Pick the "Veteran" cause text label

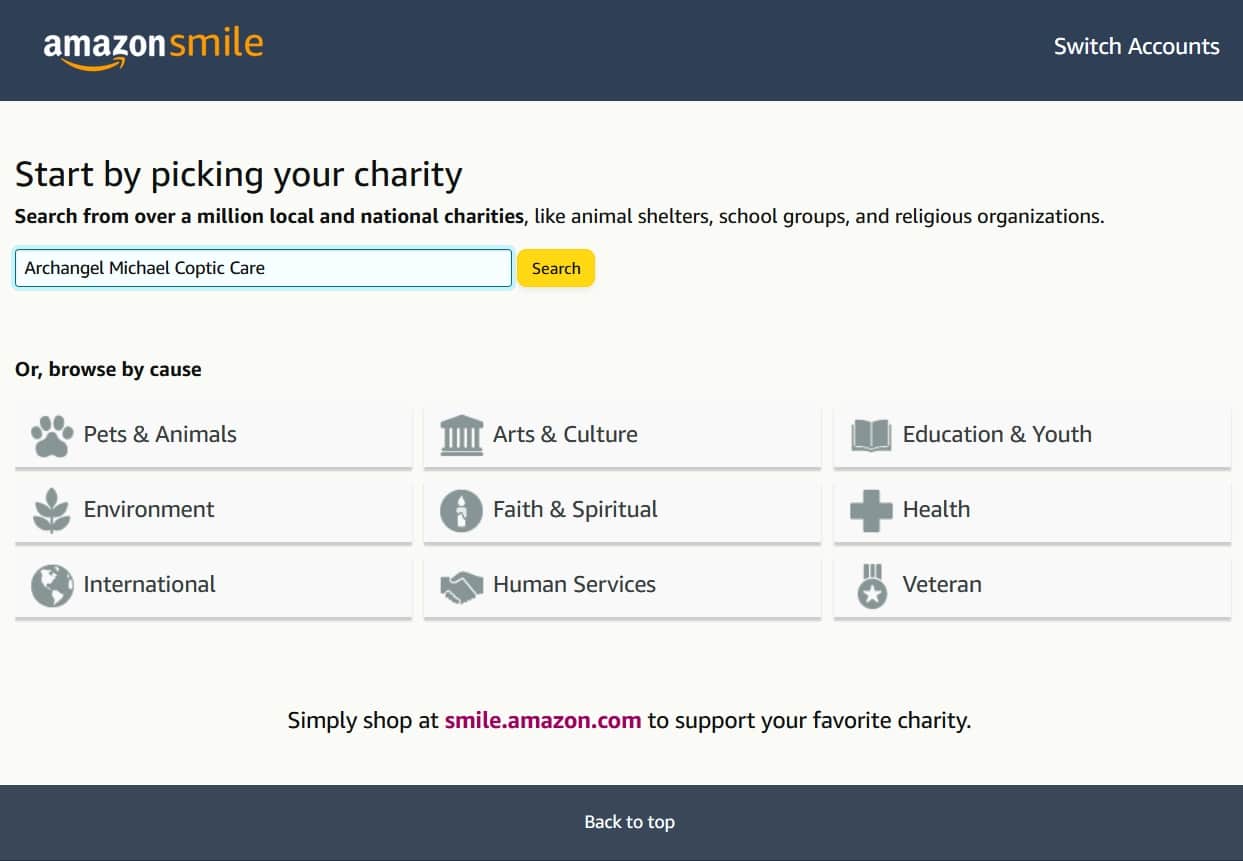click(x=942, y=584)
